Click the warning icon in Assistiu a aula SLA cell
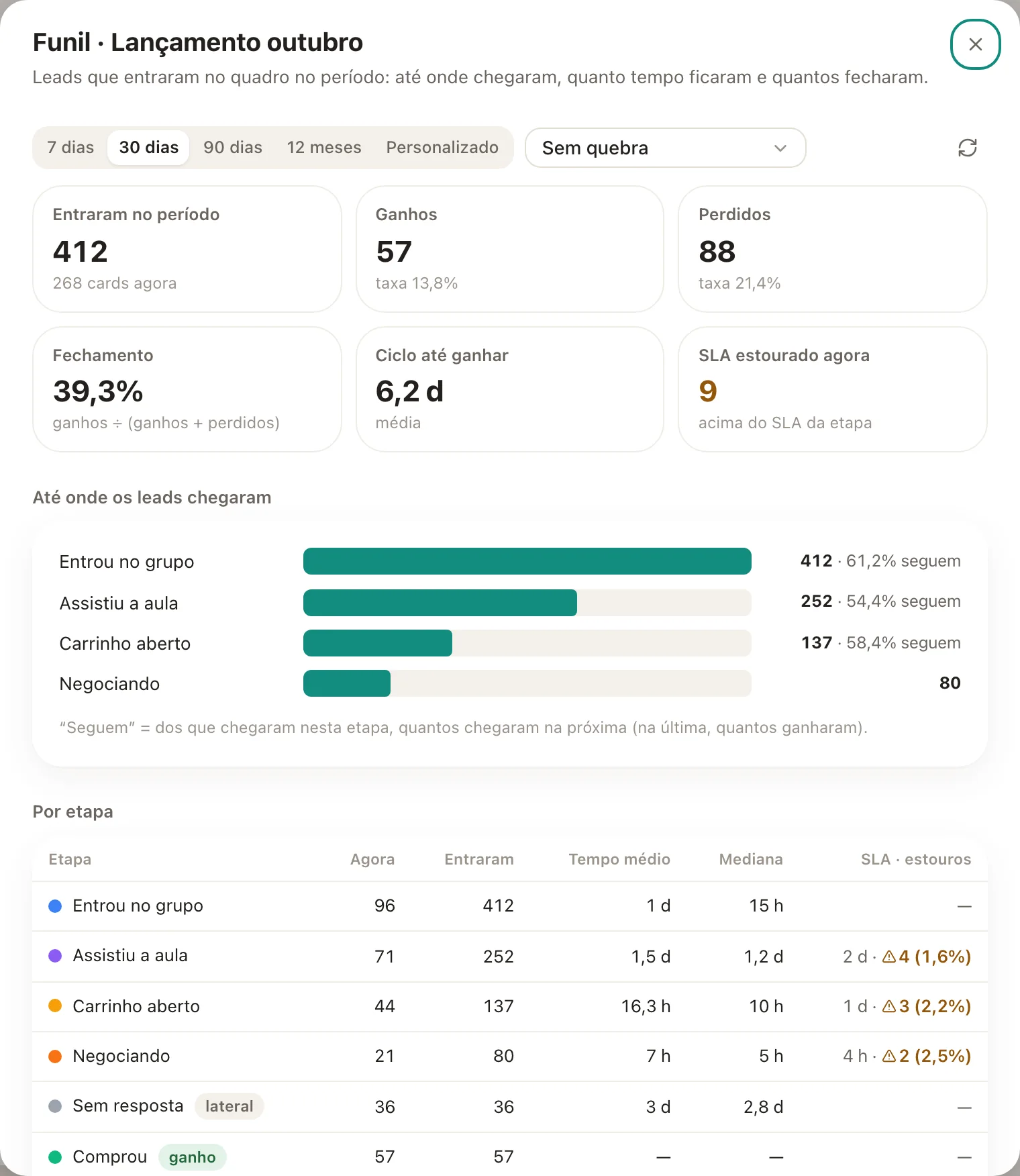Screen dimensions: 1020x1176 click(889, 957)
